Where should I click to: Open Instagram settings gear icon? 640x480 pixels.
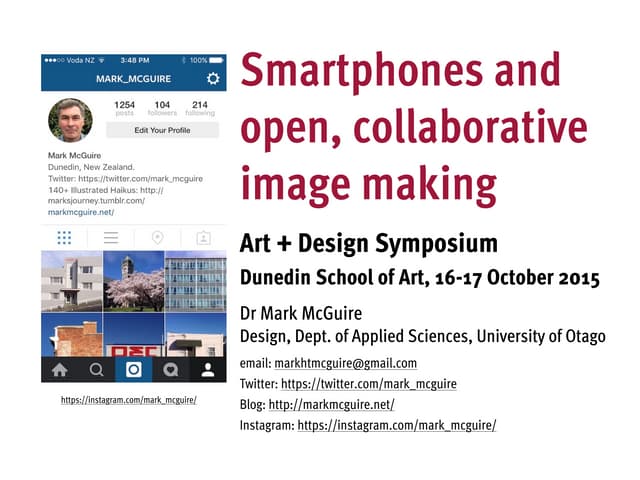(x=212, y=79)
